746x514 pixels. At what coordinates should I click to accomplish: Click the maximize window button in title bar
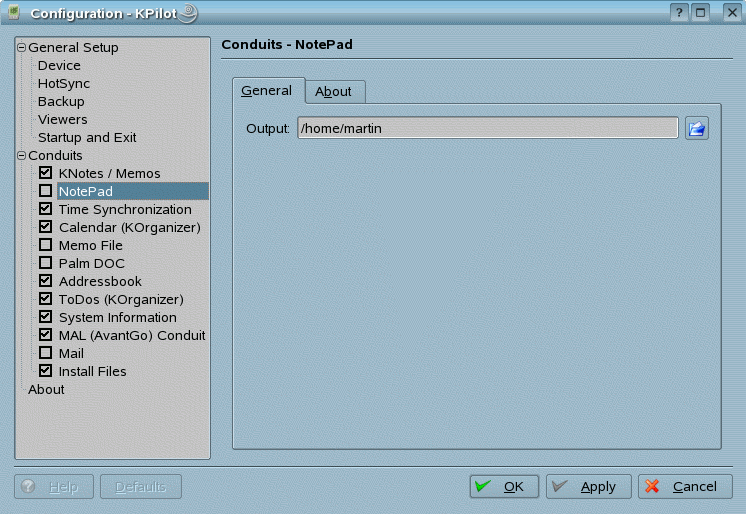(x=700, y=13)
